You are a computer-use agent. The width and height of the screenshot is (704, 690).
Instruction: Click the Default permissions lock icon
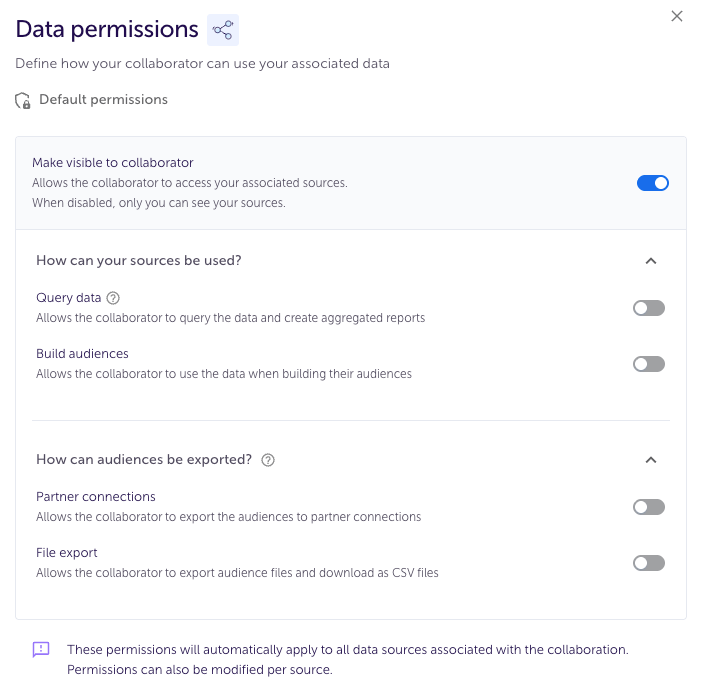(x=22, y=101)
